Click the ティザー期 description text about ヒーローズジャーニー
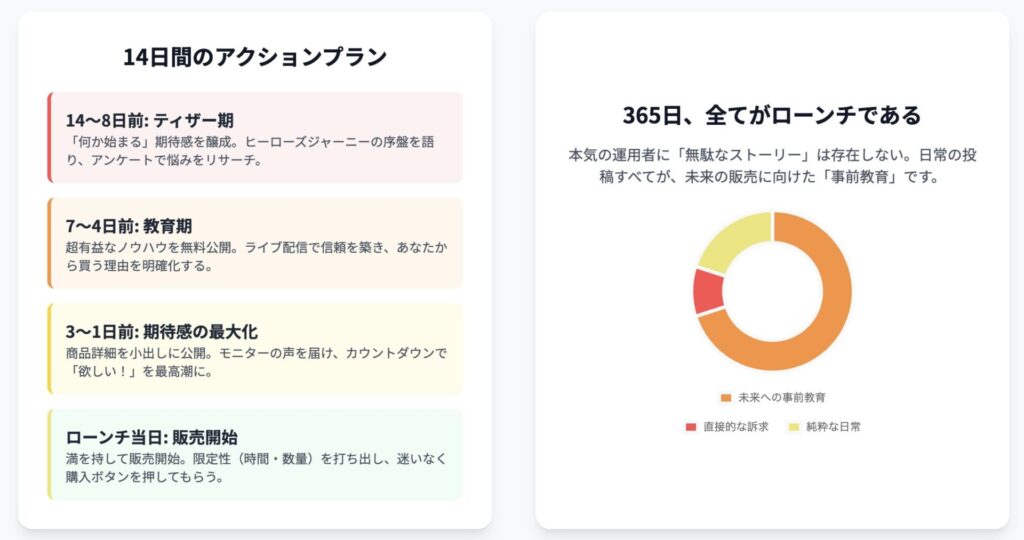Image resolution: width=1024 pixels, height=540 pixels. pyautogui.click(x=250, y=151)
